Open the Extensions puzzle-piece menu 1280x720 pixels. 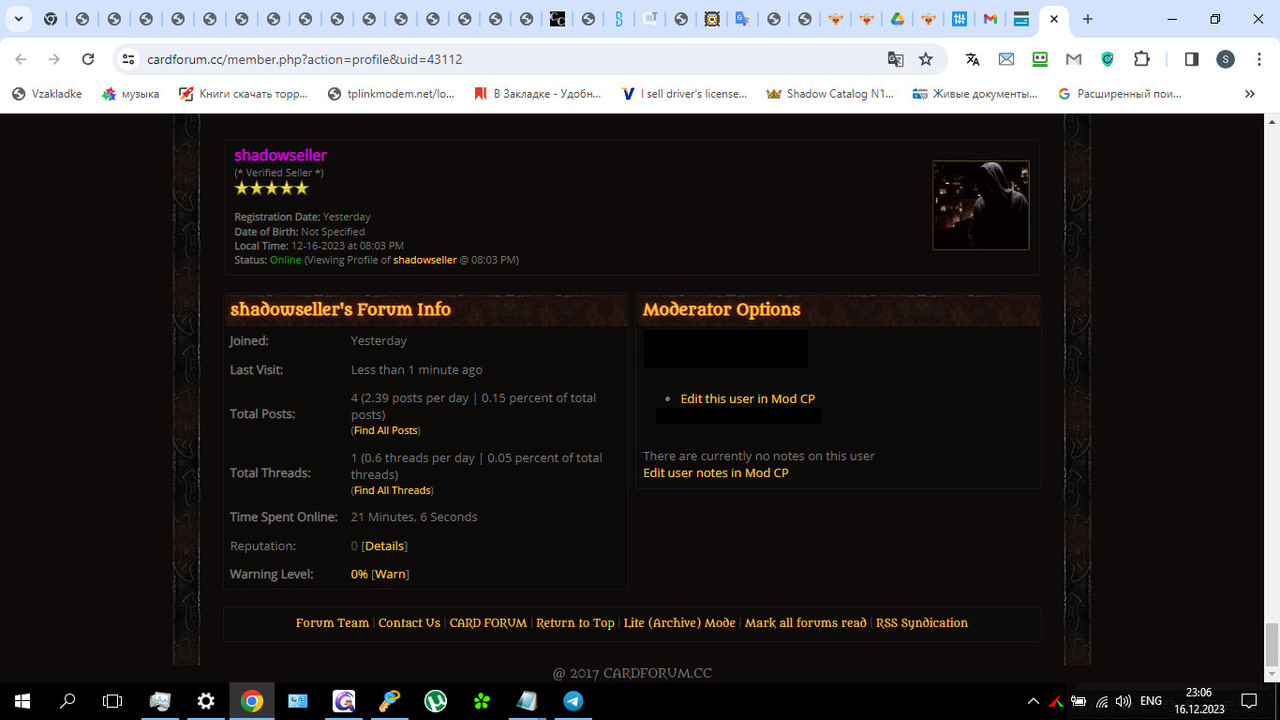[x=1142, y=59]
